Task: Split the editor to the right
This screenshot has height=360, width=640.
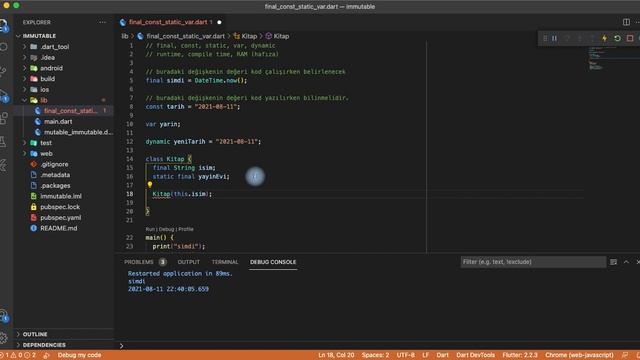Action: click(x=626, y=22)
